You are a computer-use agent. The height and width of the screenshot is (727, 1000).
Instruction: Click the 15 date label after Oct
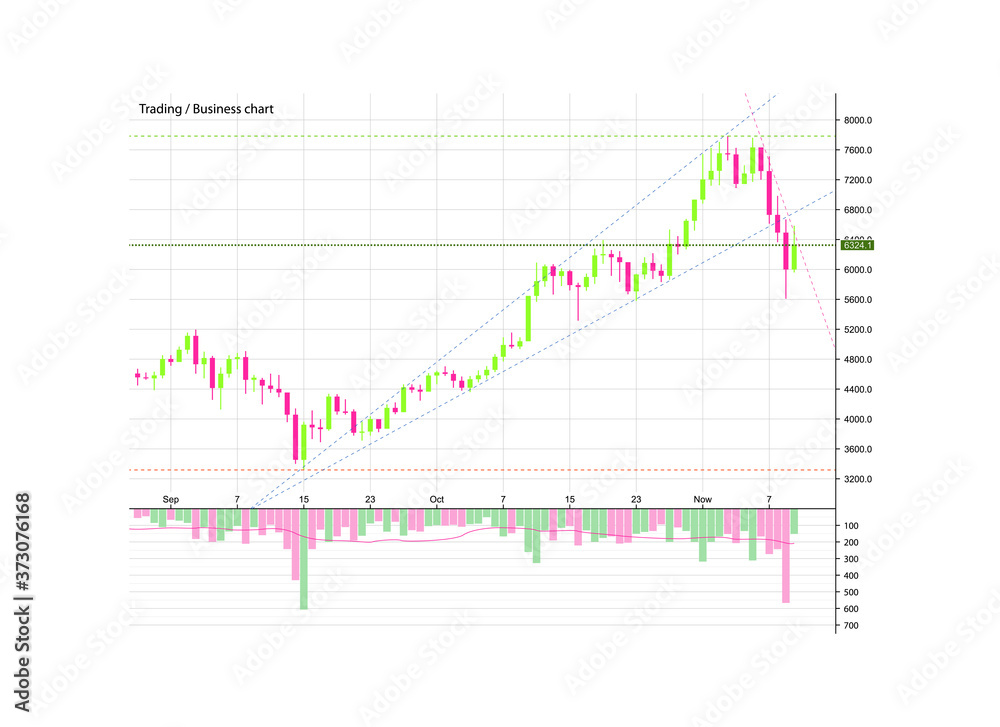pos(570,499)
